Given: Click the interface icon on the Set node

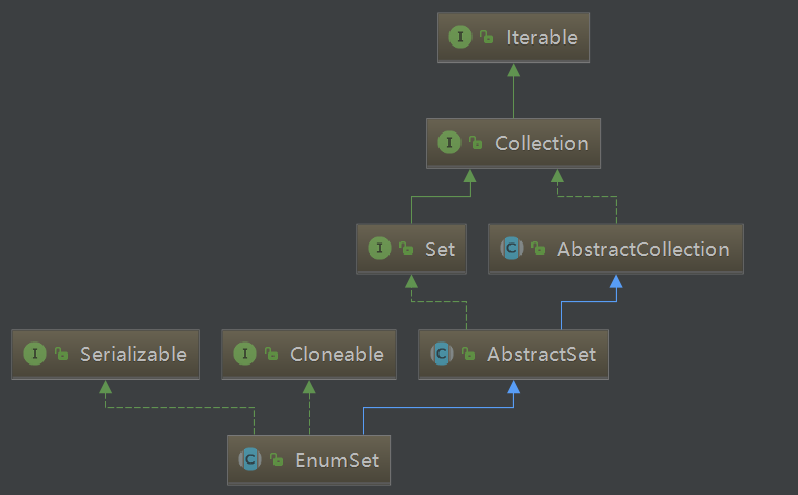Looking at the screenshot, I should click(x=379, y=249).
